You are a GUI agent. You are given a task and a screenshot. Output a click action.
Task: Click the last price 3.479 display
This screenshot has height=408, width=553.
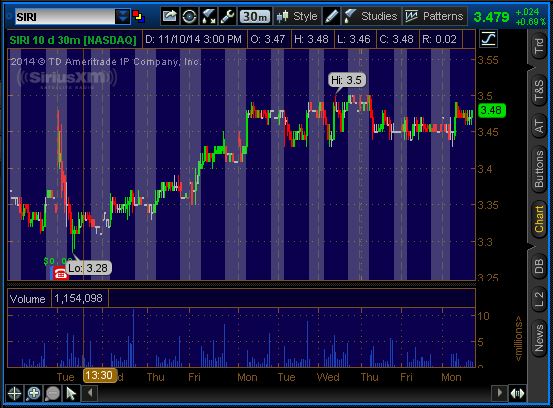point(491,17)
